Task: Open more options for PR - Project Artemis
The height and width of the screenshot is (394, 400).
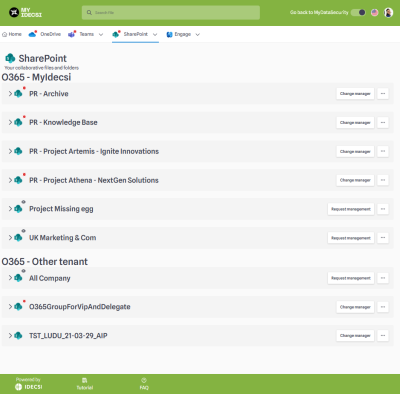Action: pos(383,151)
